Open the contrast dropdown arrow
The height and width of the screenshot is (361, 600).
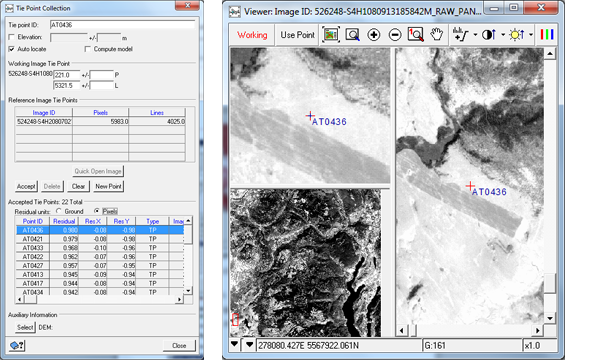[503, 35]
